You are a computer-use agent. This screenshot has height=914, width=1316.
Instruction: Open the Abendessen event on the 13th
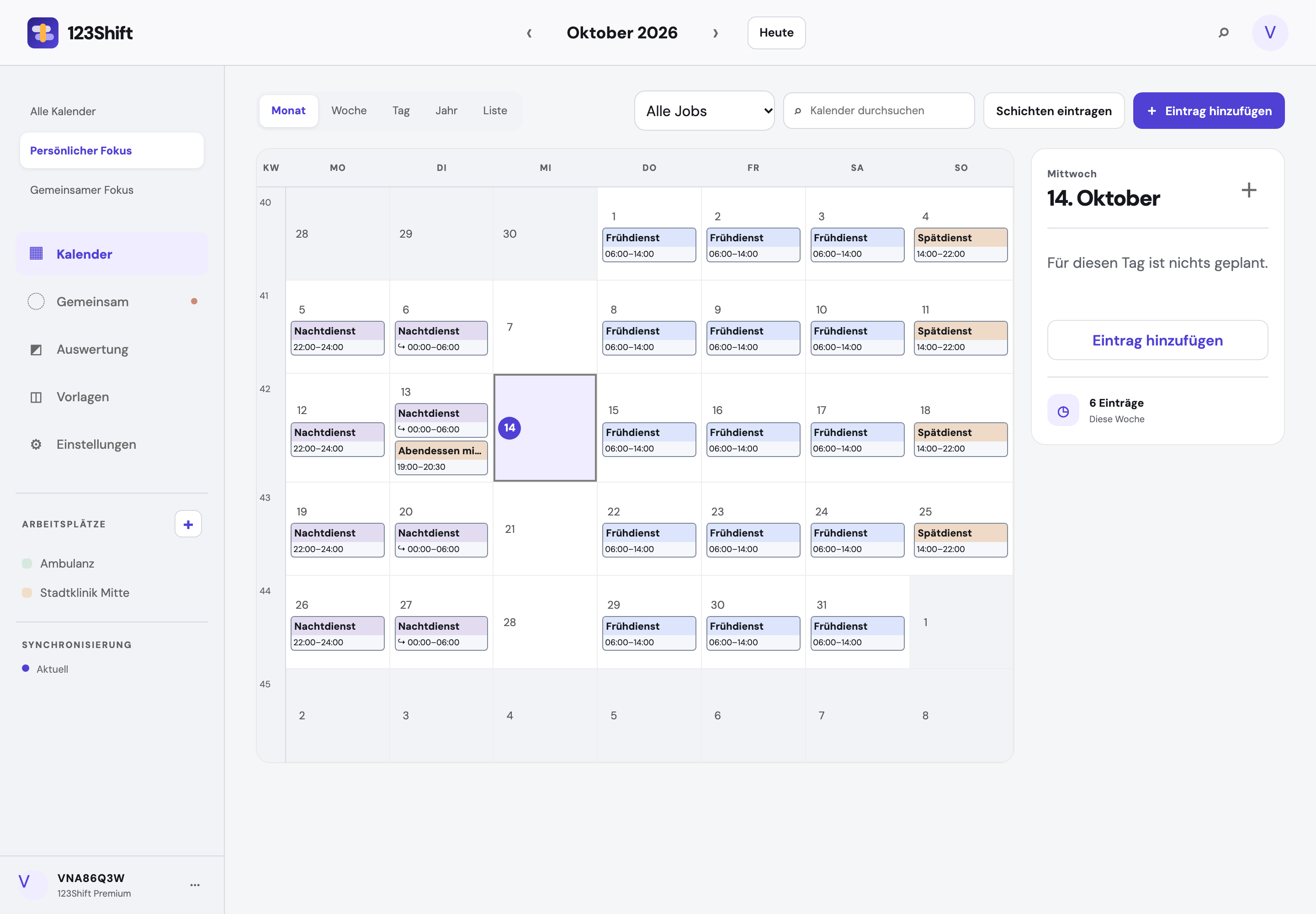click(441, 457)
